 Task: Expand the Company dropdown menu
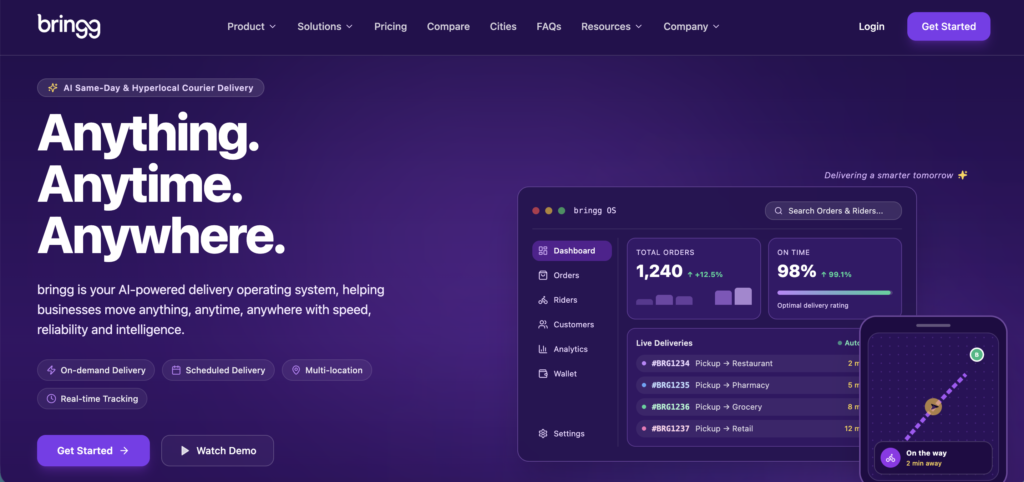[691, 27]
